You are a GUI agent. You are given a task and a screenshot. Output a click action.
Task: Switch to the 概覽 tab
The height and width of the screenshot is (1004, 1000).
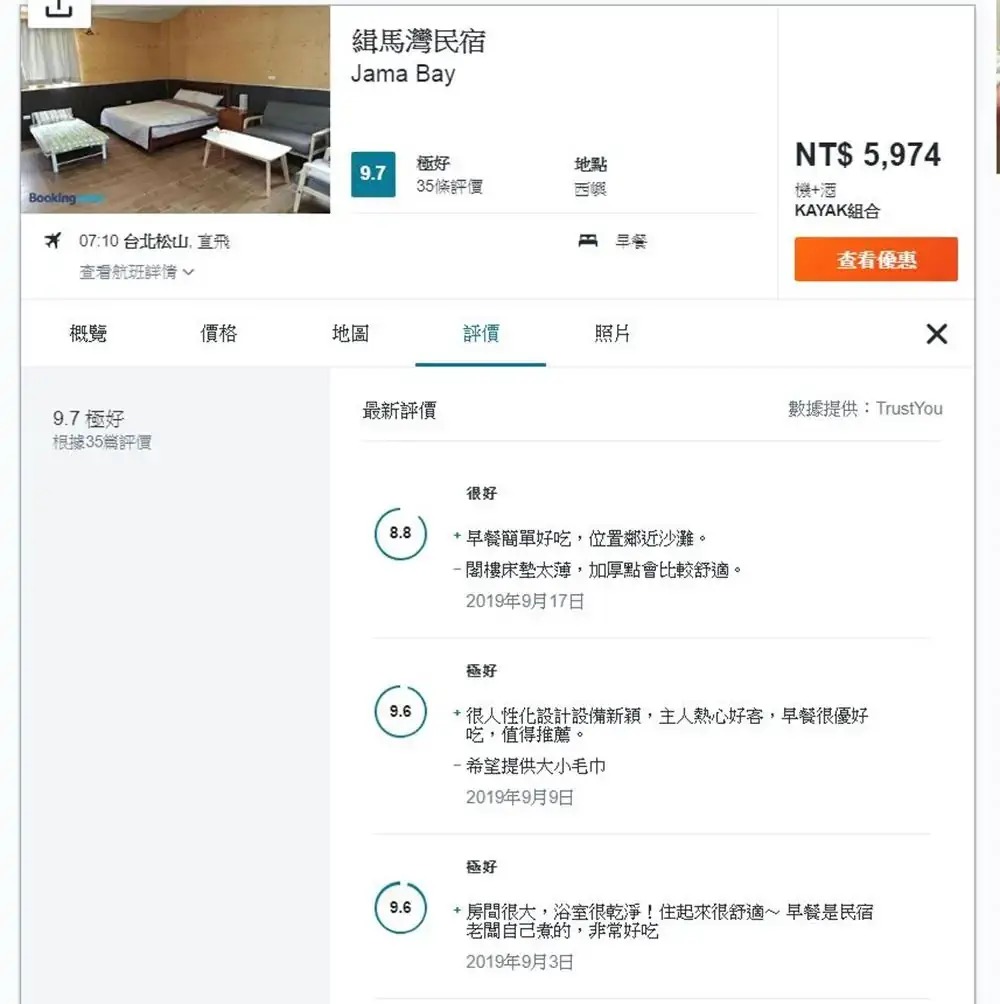tap(88, 334)
